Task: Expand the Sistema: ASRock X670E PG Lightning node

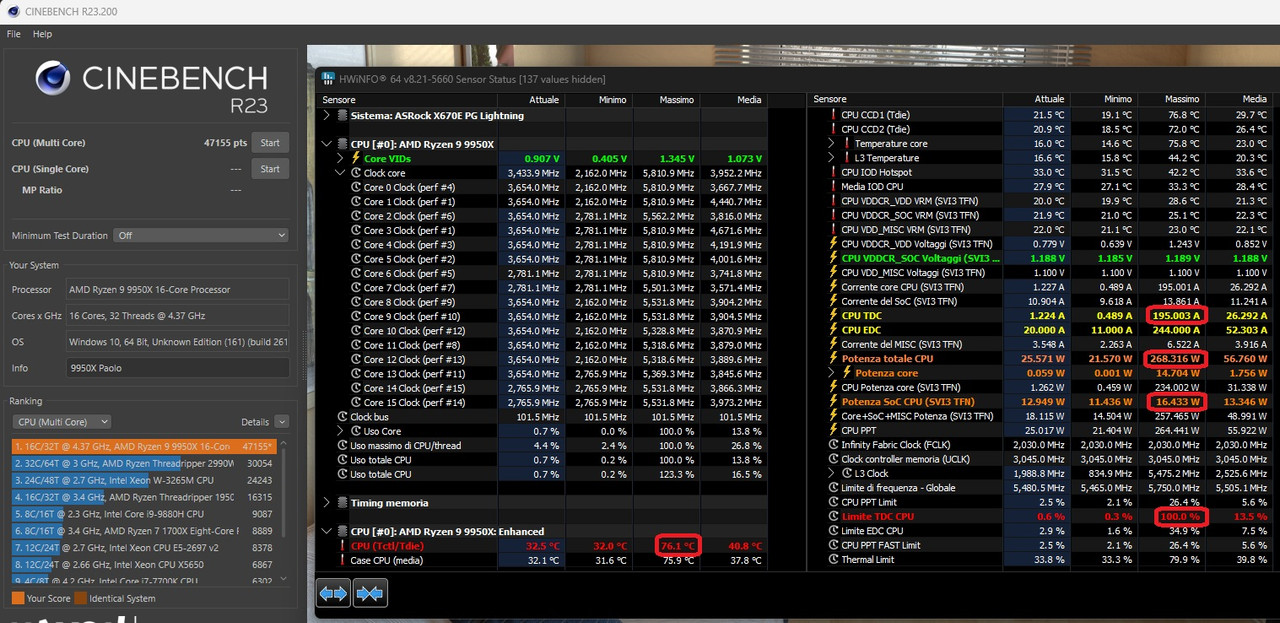Action: (326, 115)
